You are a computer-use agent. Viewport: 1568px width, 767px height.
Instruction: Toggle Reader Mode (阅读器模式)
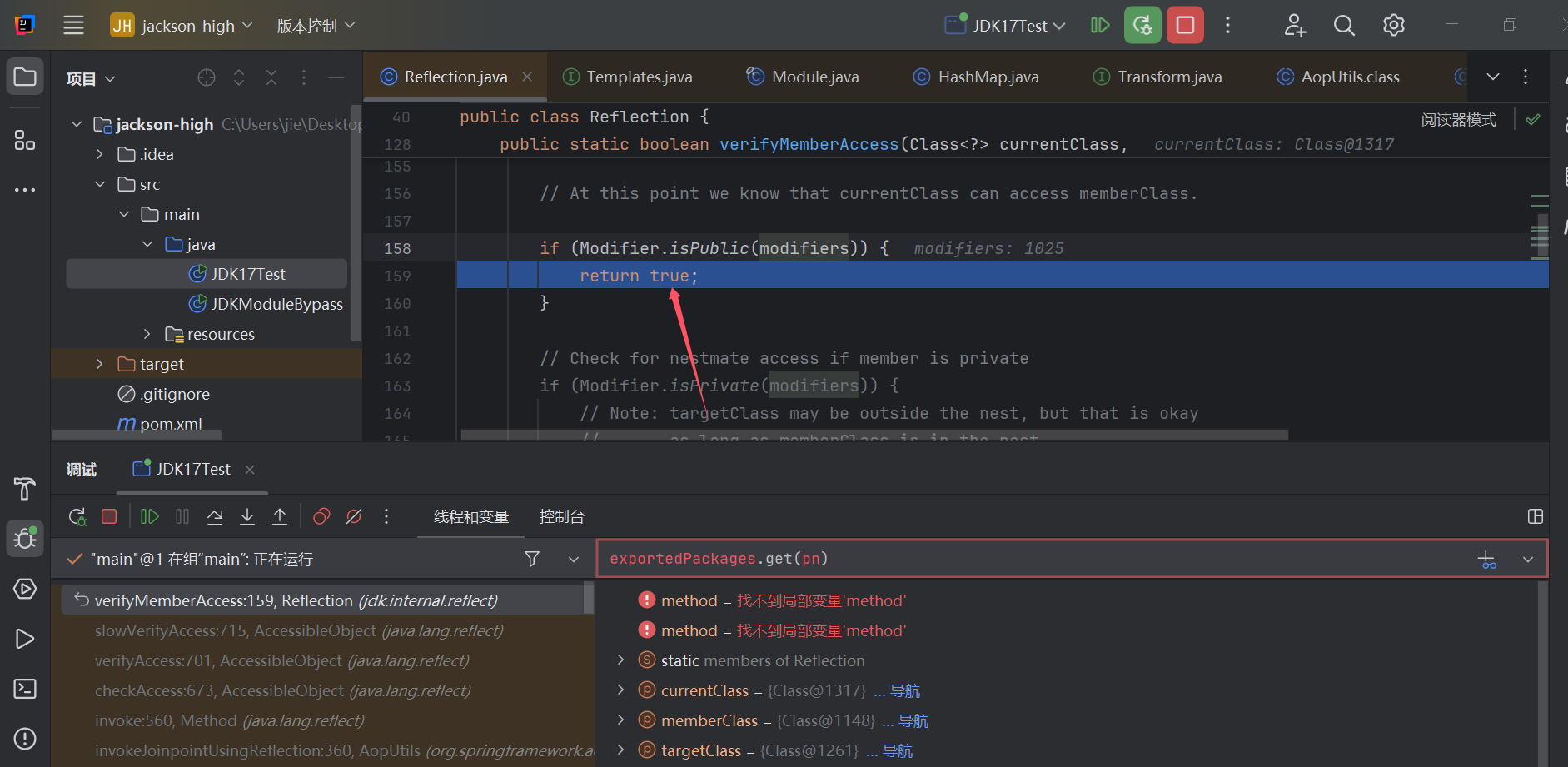[1458, 120]
